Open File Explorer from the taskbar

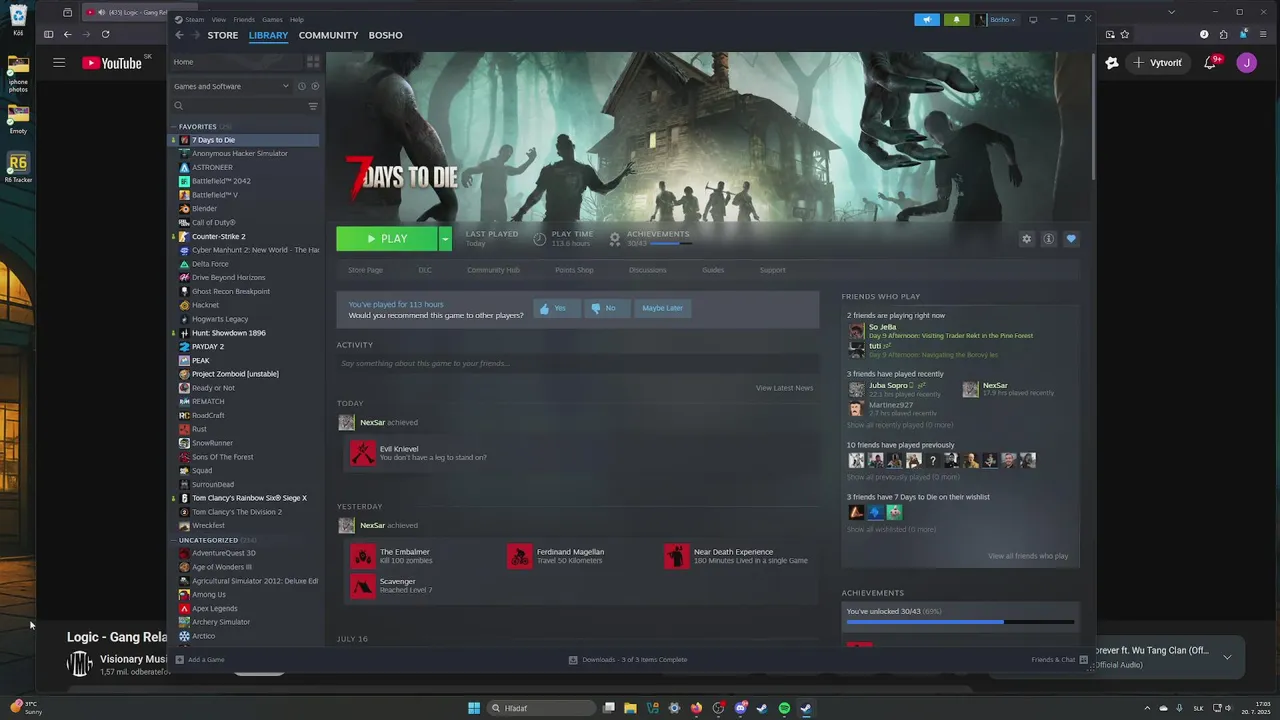[x=630, y=708]
